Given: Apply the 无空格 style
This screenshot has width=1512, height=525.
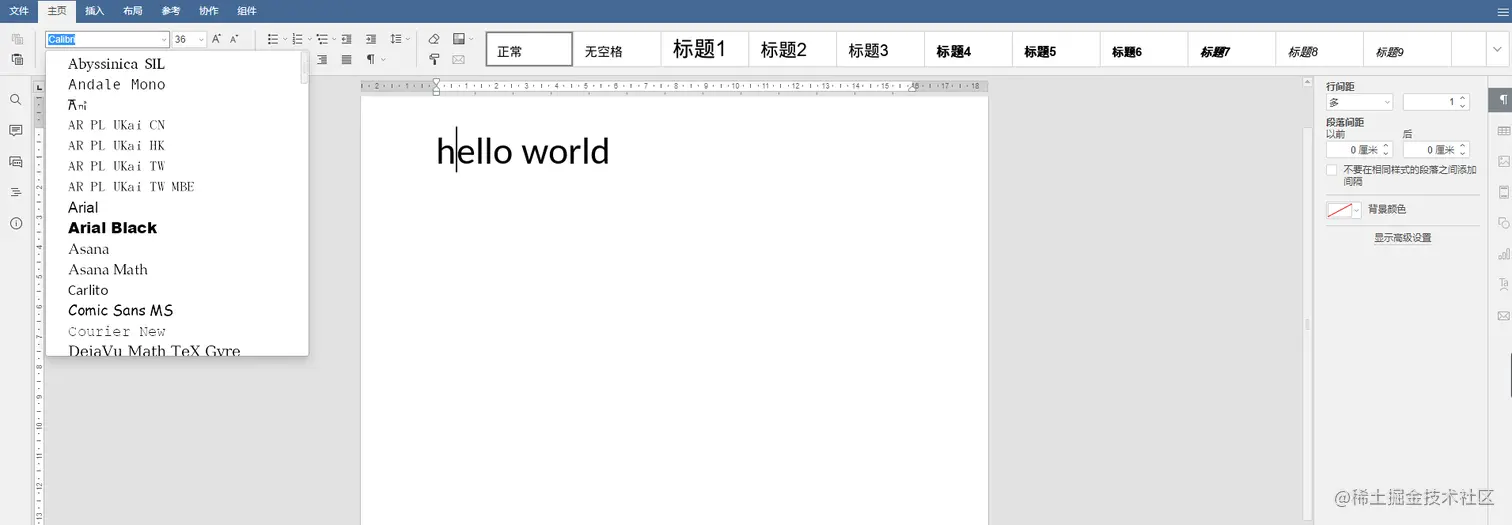Looking at the screenshot, I should click(617, 49).
